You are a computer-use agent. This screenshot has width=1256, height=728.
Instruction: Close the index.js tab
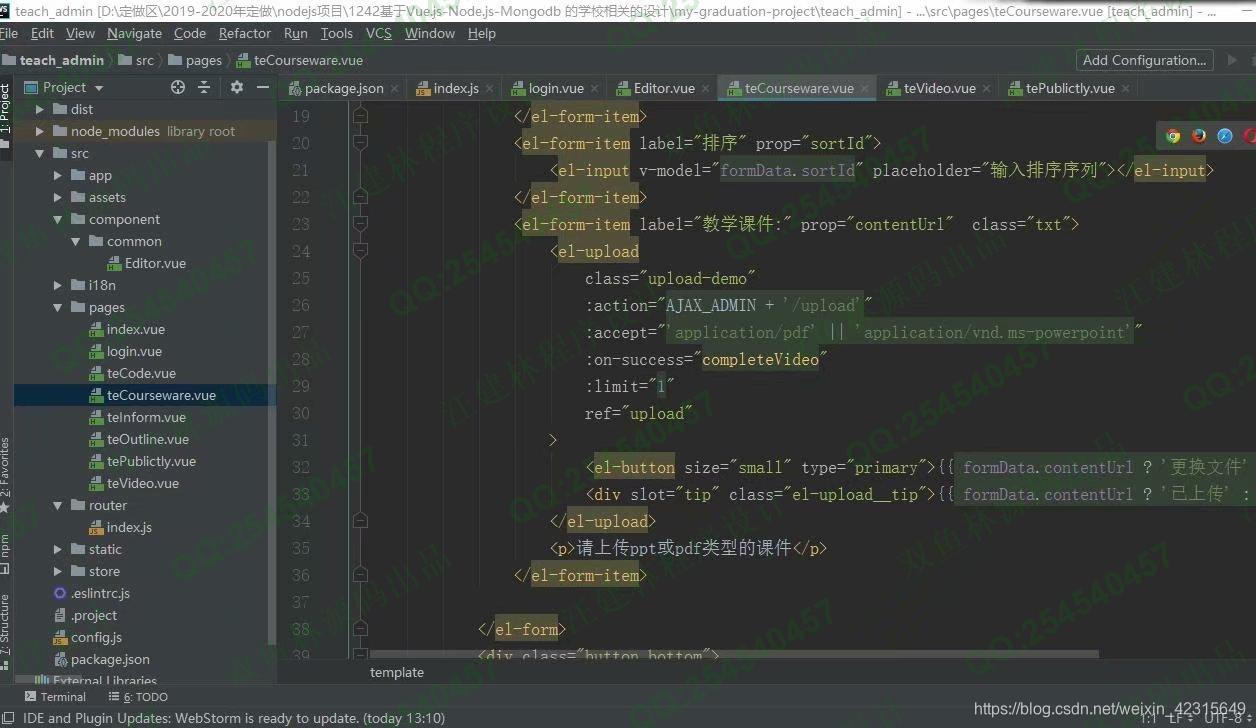(x=489, y=88)
